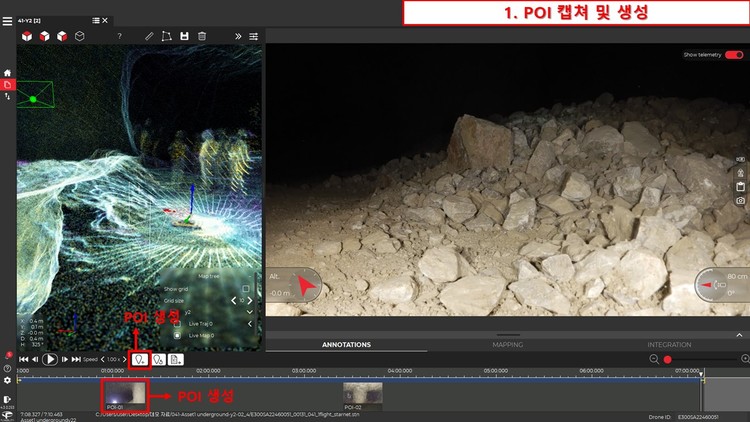750x422 pixels.
Task: Collapse the y2 map tree entry
Action: coord(250,312)
